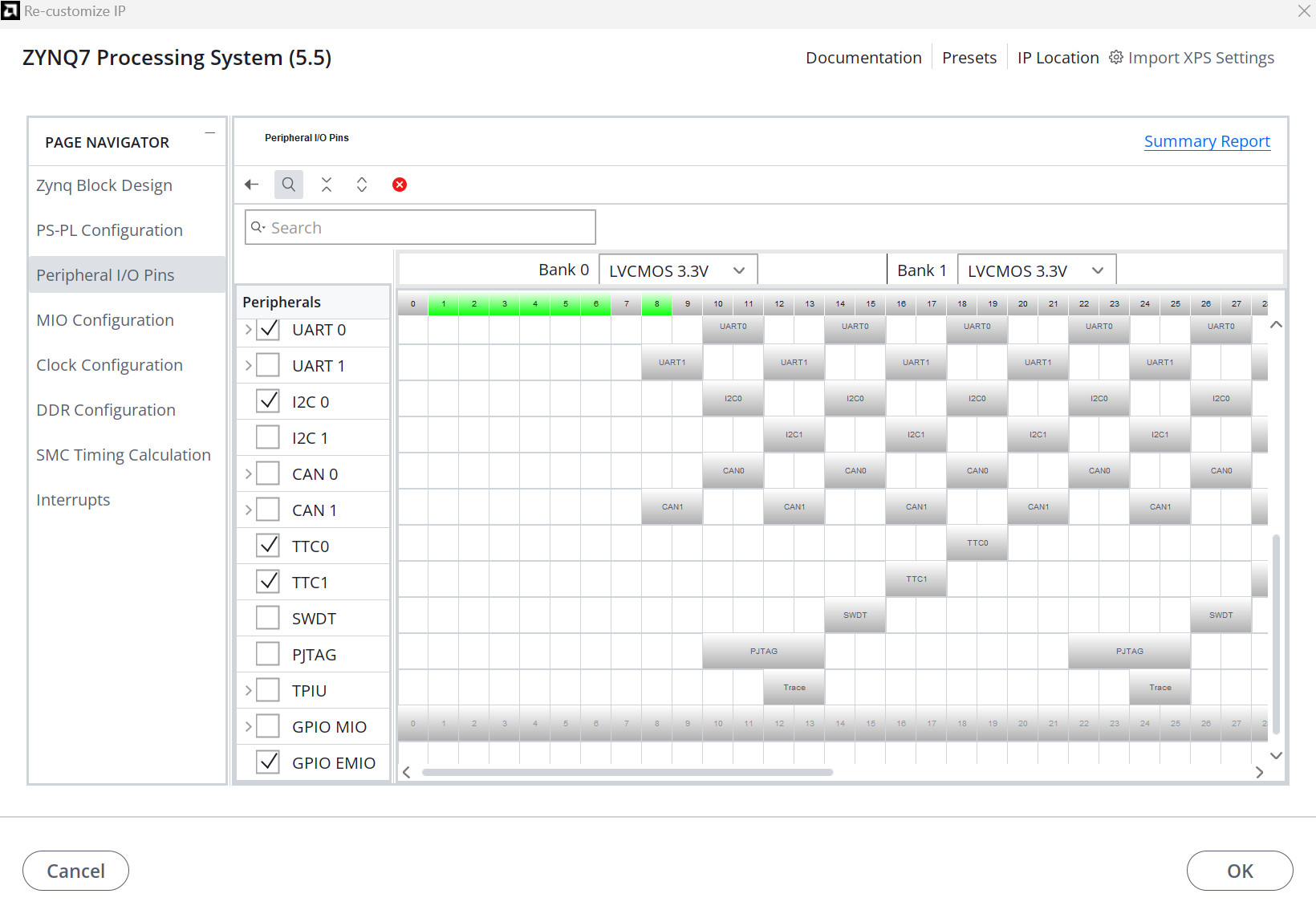
Task: Select the green MIO pin 8 header cell
Action: 657,304
